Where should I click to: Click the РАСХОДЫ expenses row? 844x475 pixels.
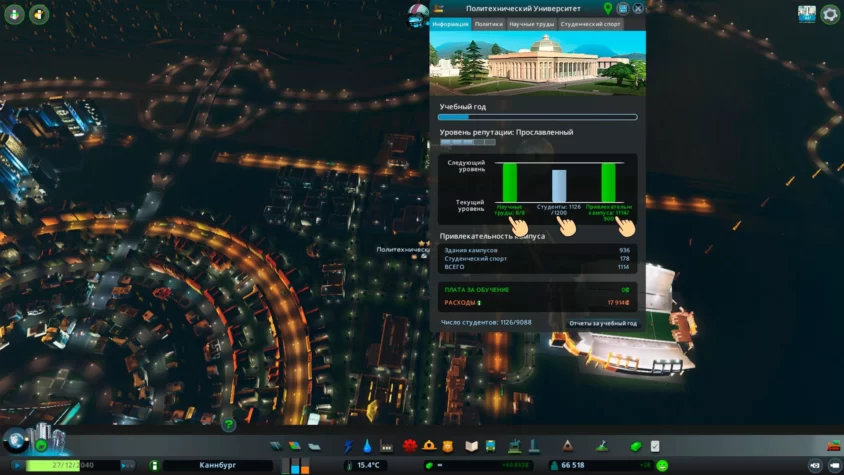[x=537, y=303]
